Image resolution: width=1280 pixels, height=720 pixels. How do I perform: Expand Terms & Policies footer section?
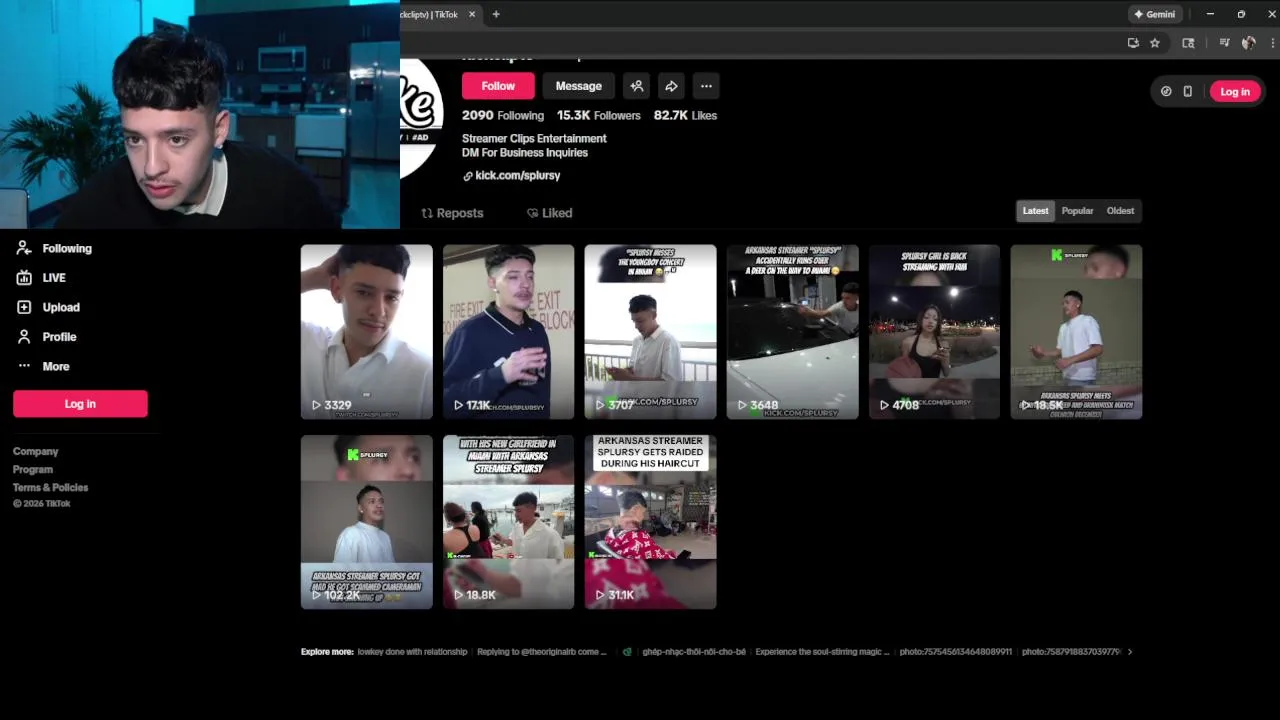50,487
